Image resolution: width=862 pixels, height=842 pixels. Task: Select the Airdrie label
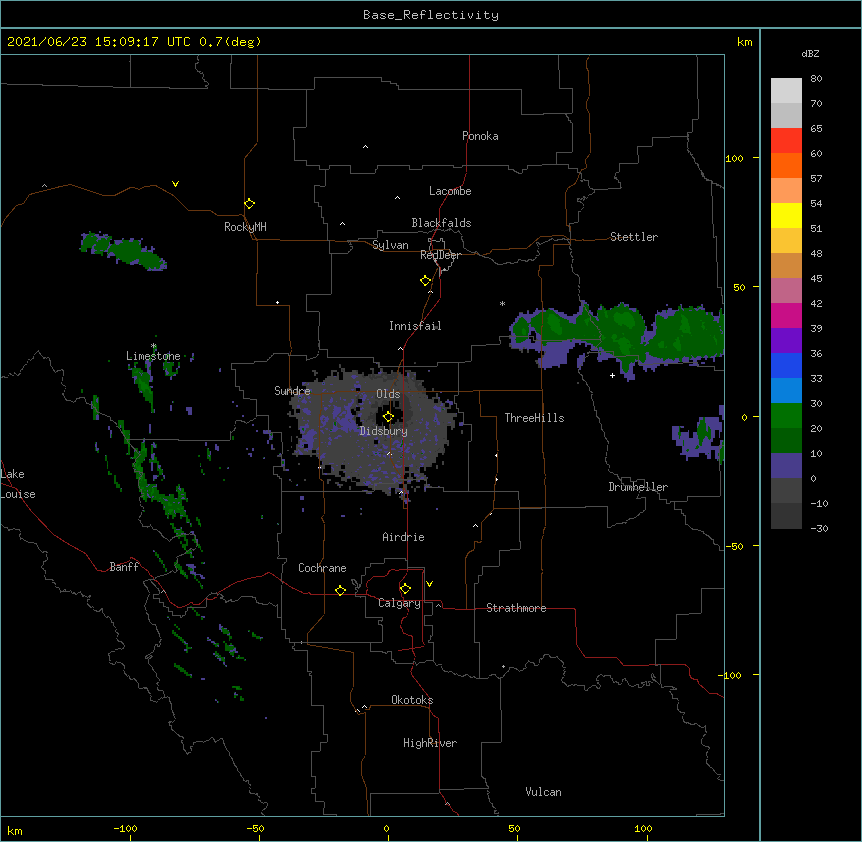pos(404,537)
